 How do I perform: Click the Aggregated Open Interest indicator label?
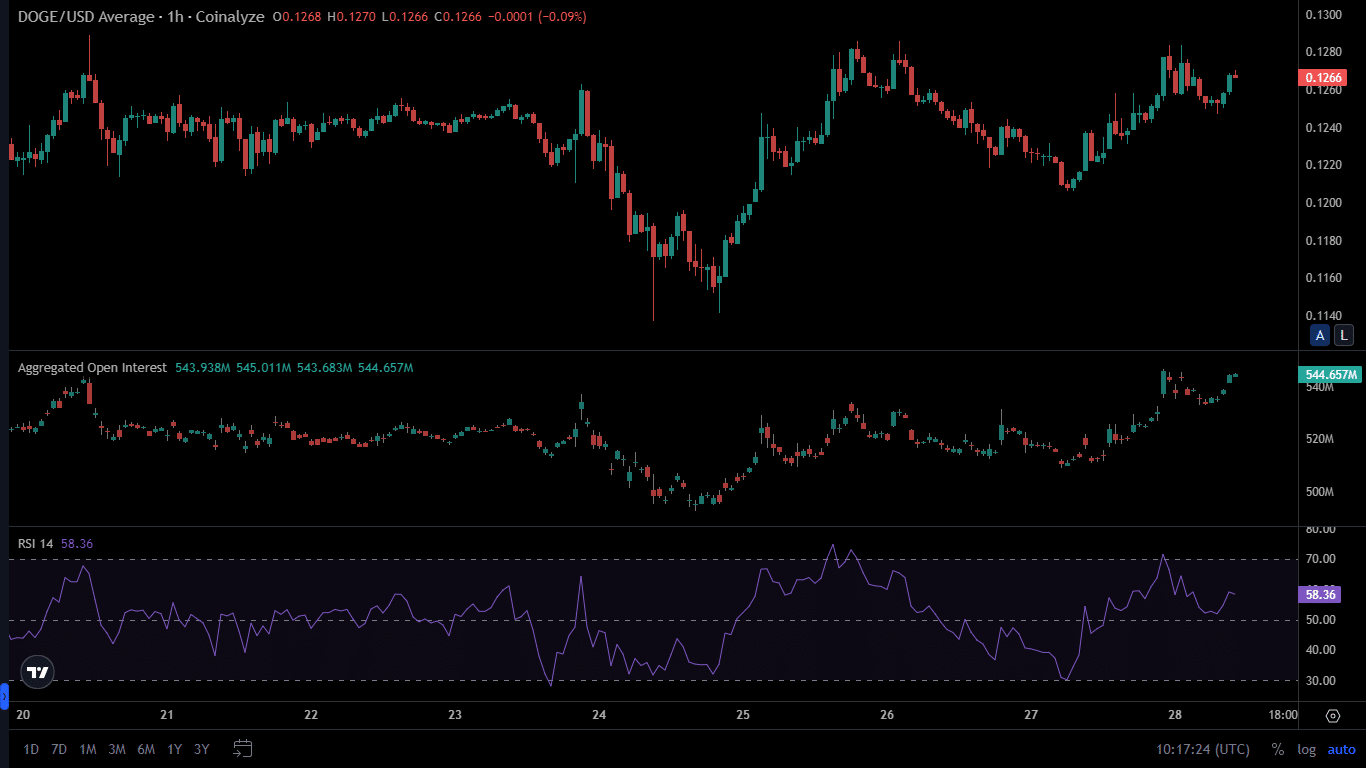pos(92,368)
